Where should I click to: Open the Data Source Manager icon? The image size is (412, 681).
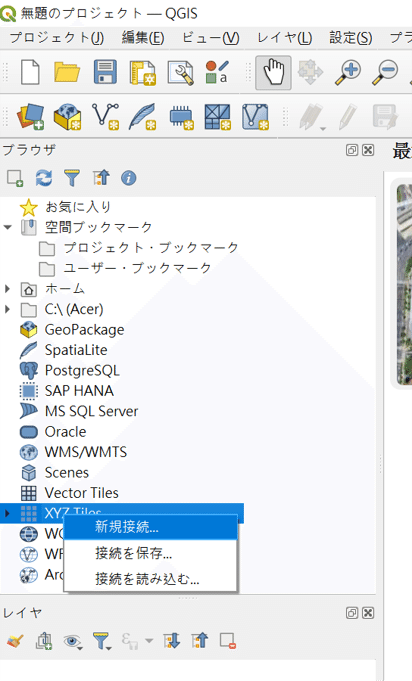click(30, 117)
